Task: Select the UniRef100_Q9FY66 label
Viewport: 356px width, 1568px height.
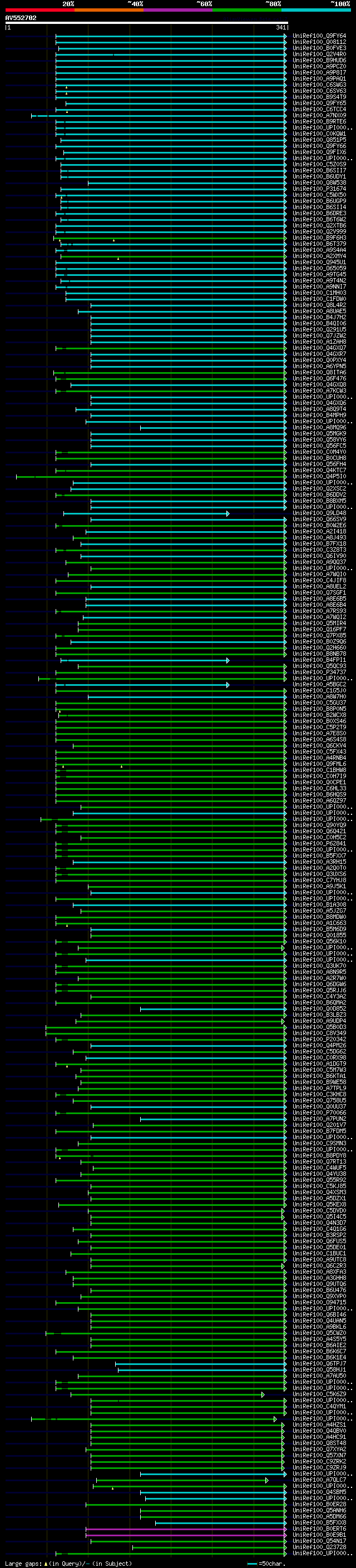Action: click(x=319, y=146)
